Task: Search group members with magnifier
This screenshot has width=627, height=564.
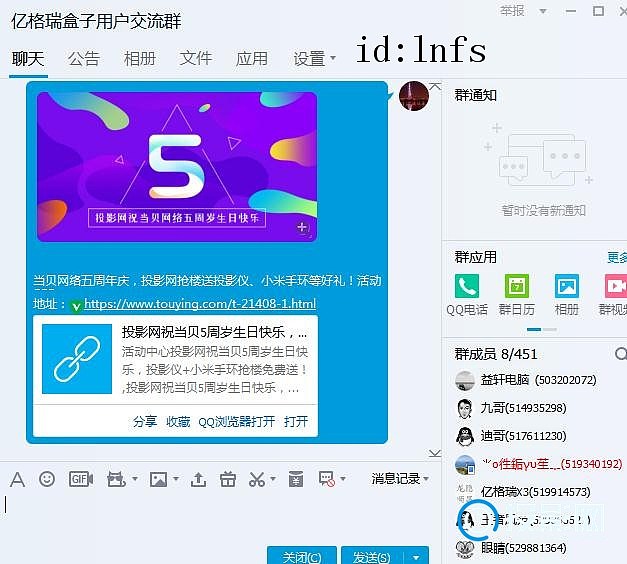Action: point(621,354)
